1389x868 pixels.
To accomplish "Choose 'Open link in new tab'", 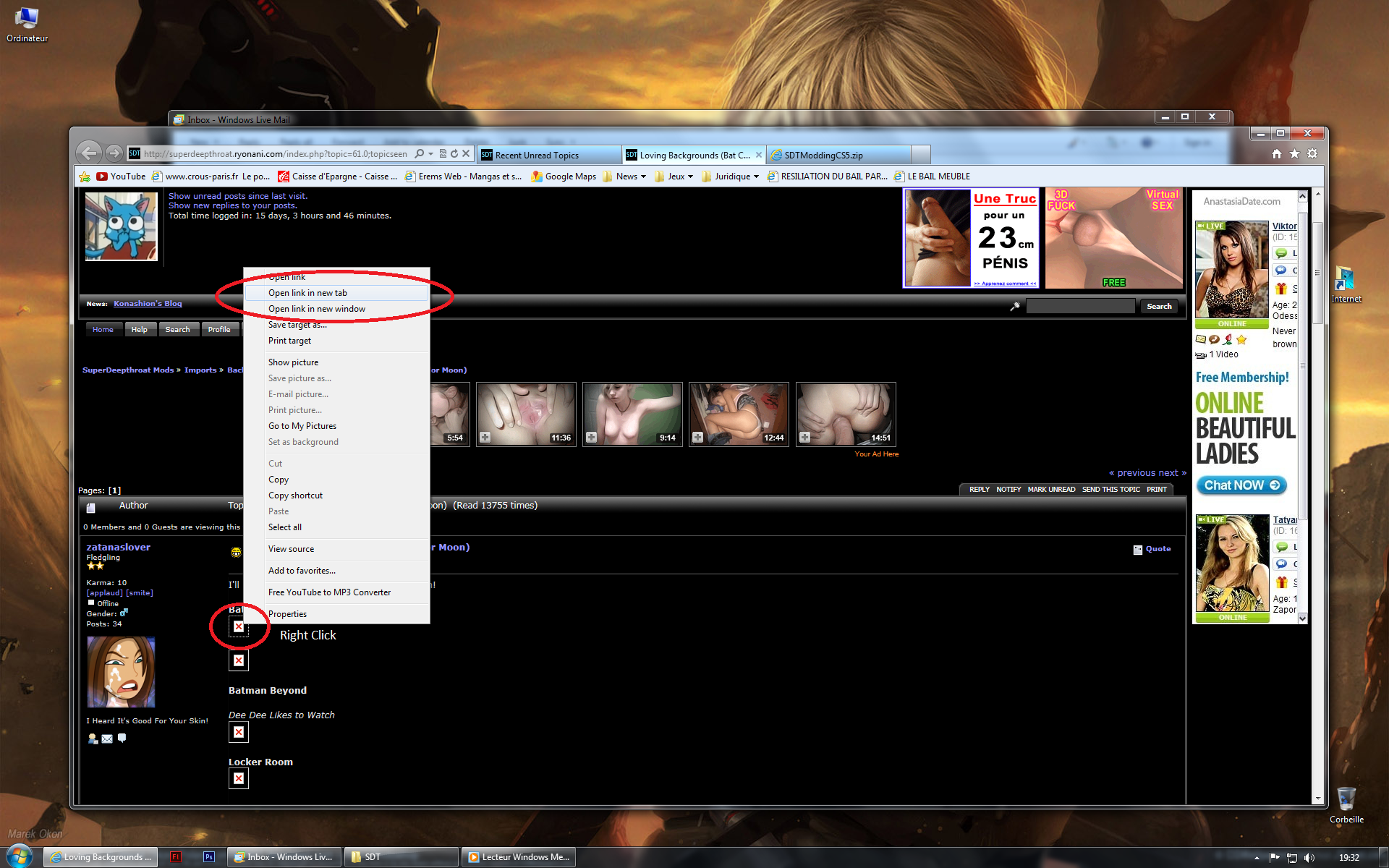I will tap(307, 293).
